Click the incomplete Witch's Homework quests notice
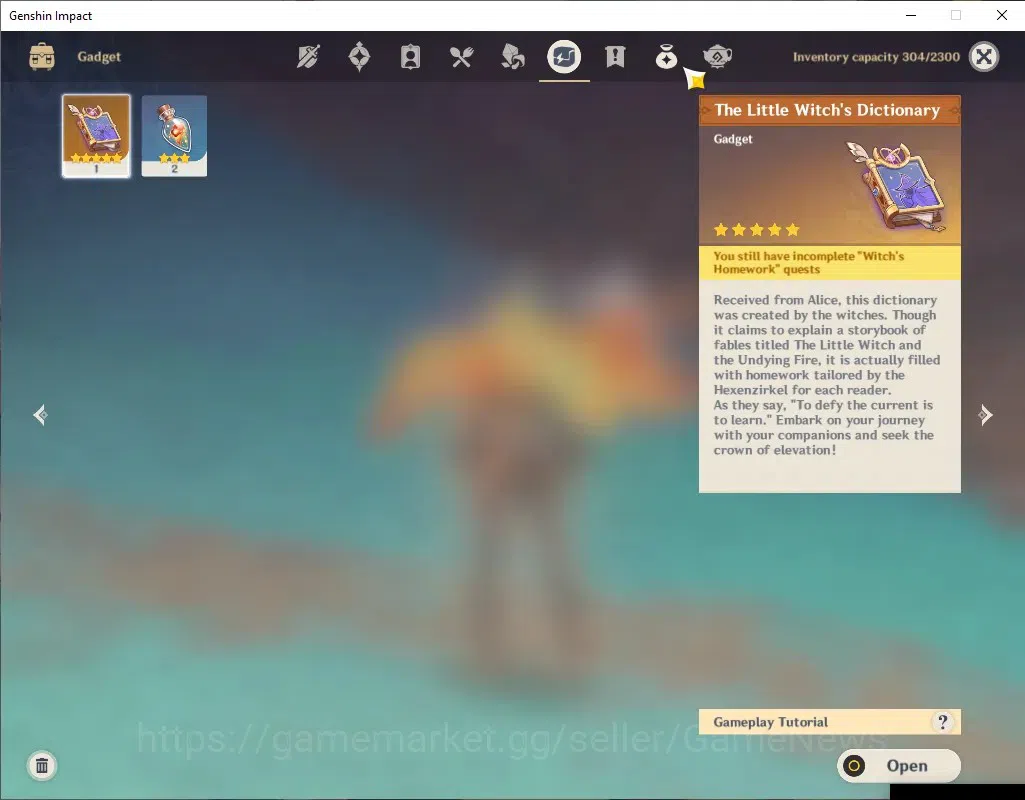 (x=830, y=263)
